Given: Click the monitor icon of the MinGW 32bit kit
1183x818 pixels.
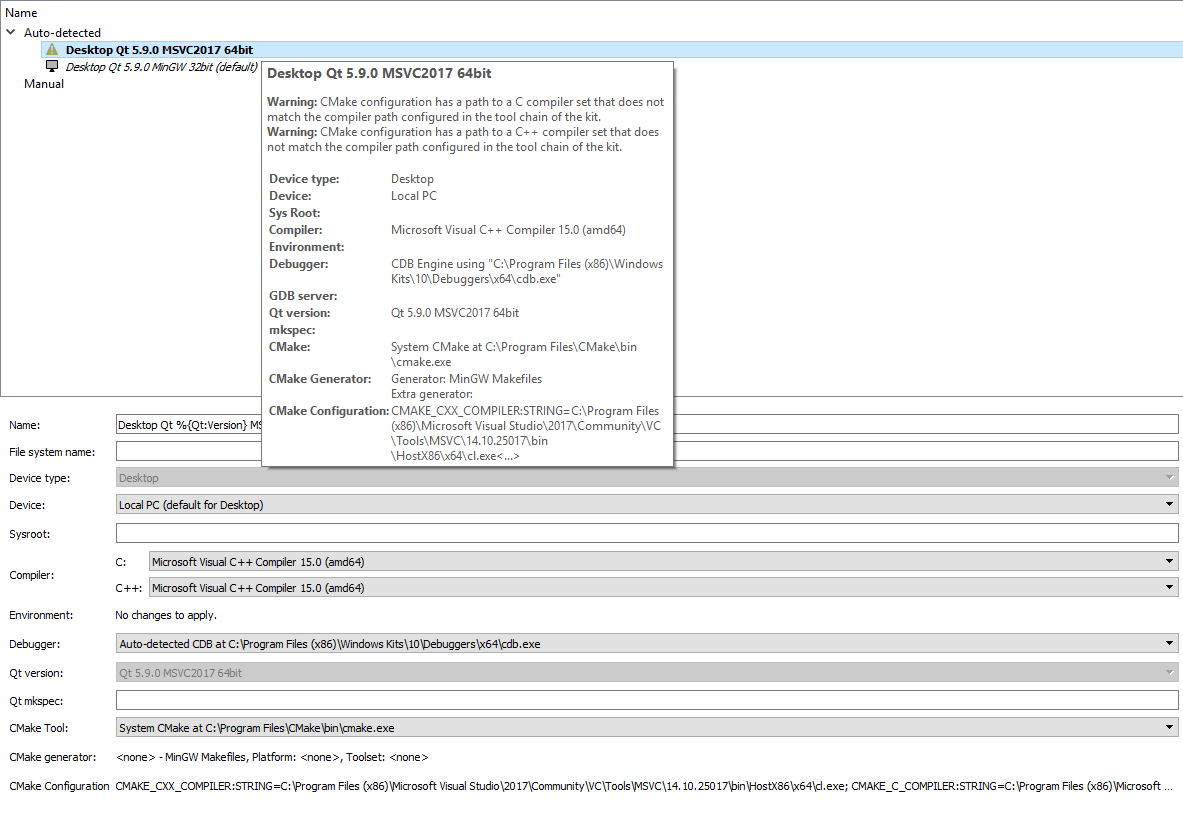Looking at the screenshot, I should click(x=52, y=66).
